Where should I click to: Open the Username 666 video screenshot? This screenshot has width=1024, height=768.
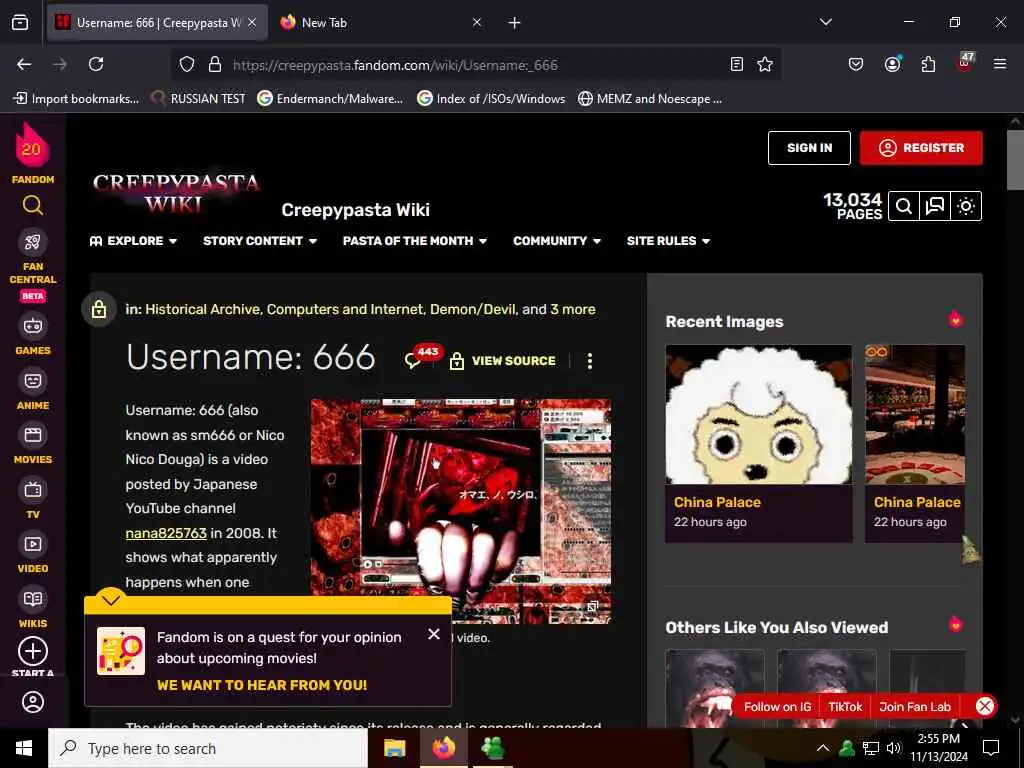[x=461, y=511]
